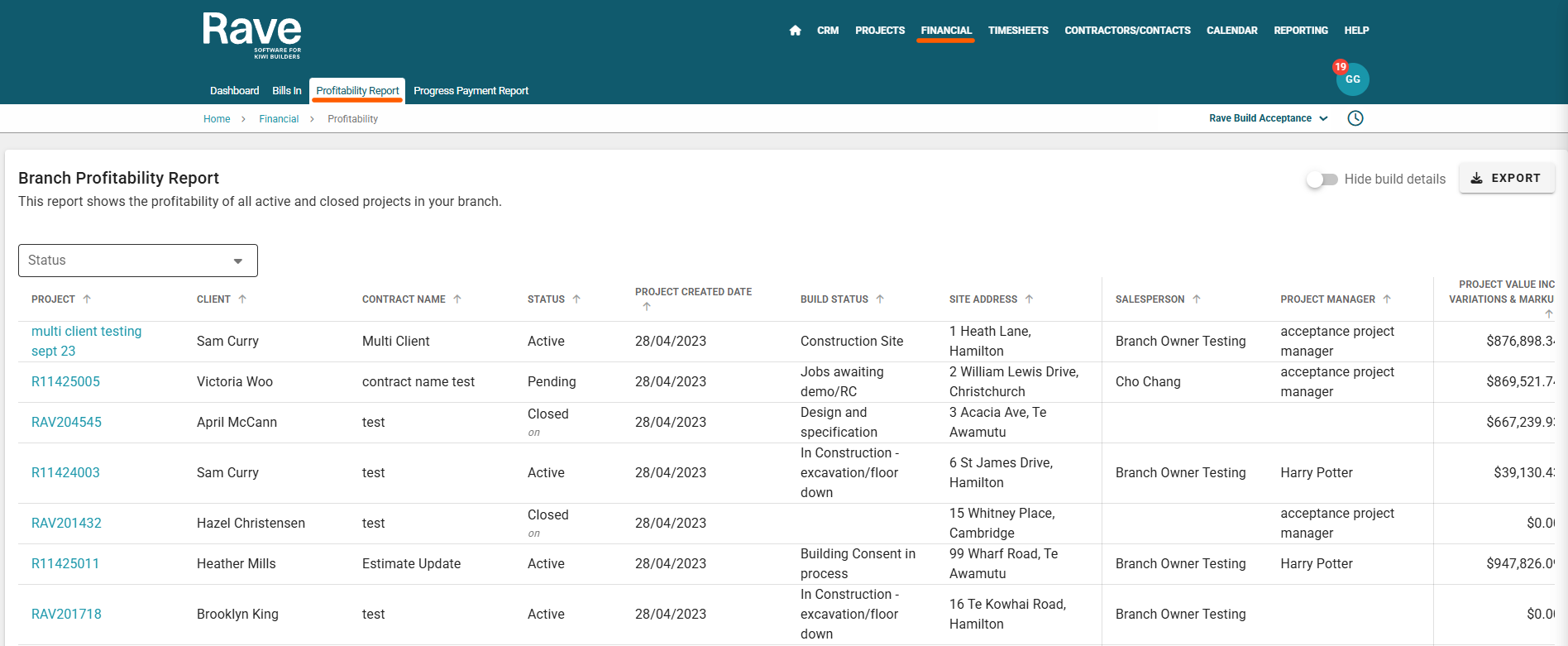Sort by Salesperson column arrow
This screenshot has height=646, width=1568.
coord(1196,299)
